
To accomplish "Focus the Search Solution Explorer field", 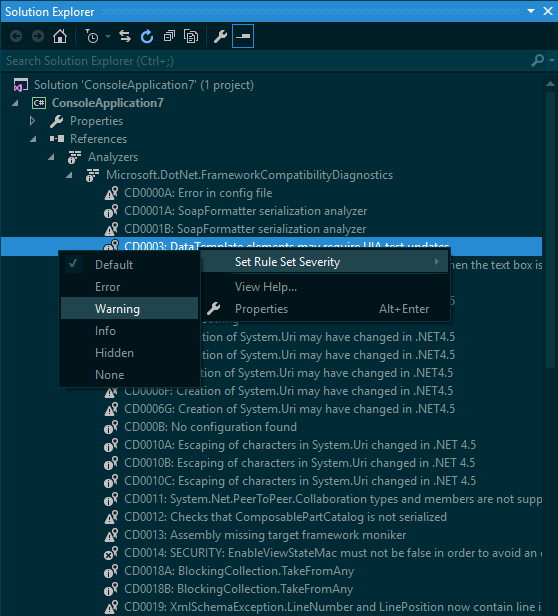I will pos(265,61).
